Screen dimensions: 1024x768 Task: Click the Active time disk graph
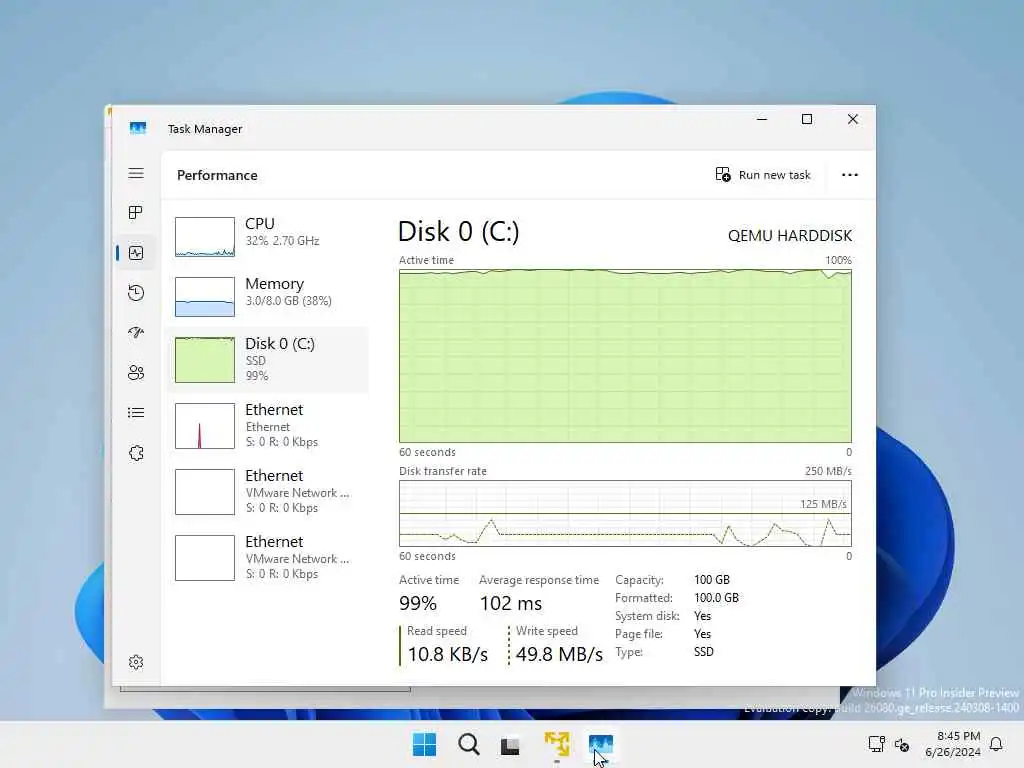(x=625, y=356)
